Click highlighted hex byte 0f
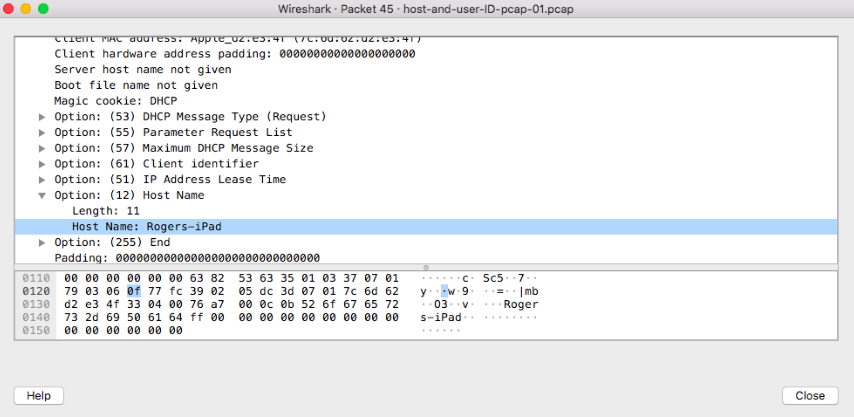Screen dimensions: 854x417 click(133, 291)
